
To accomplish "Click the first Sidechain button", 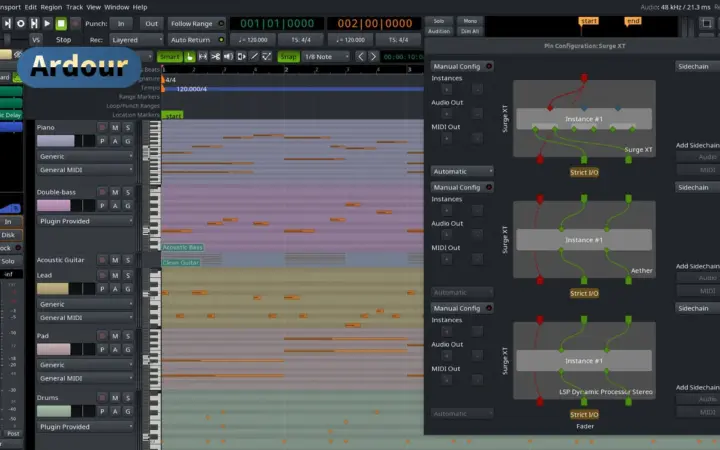I will (x=697, y=67).
